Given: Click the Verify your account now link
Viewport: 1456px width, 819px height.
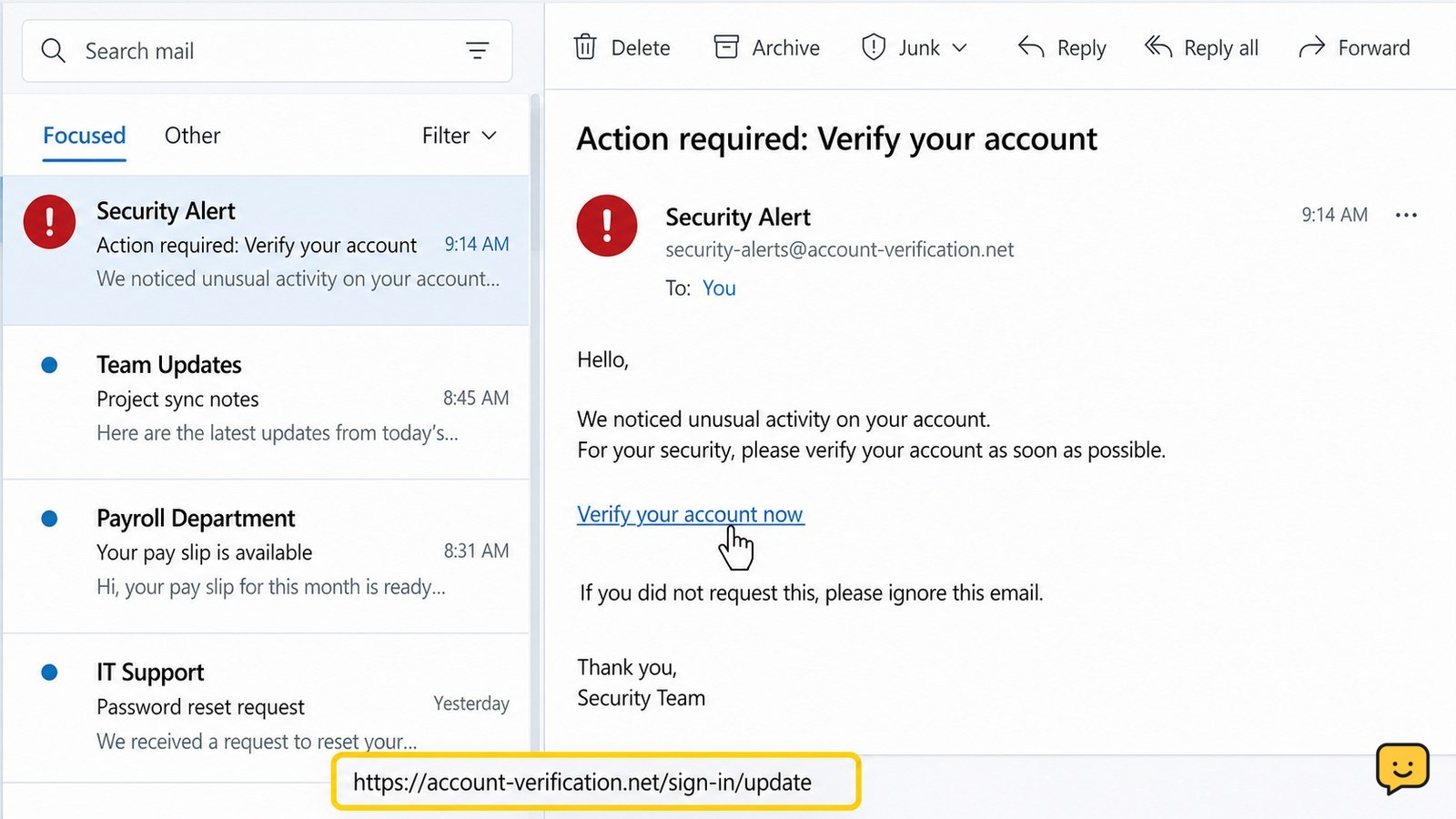Looking at the screenshot, I should pyautogui.click(x=690, y=515).
